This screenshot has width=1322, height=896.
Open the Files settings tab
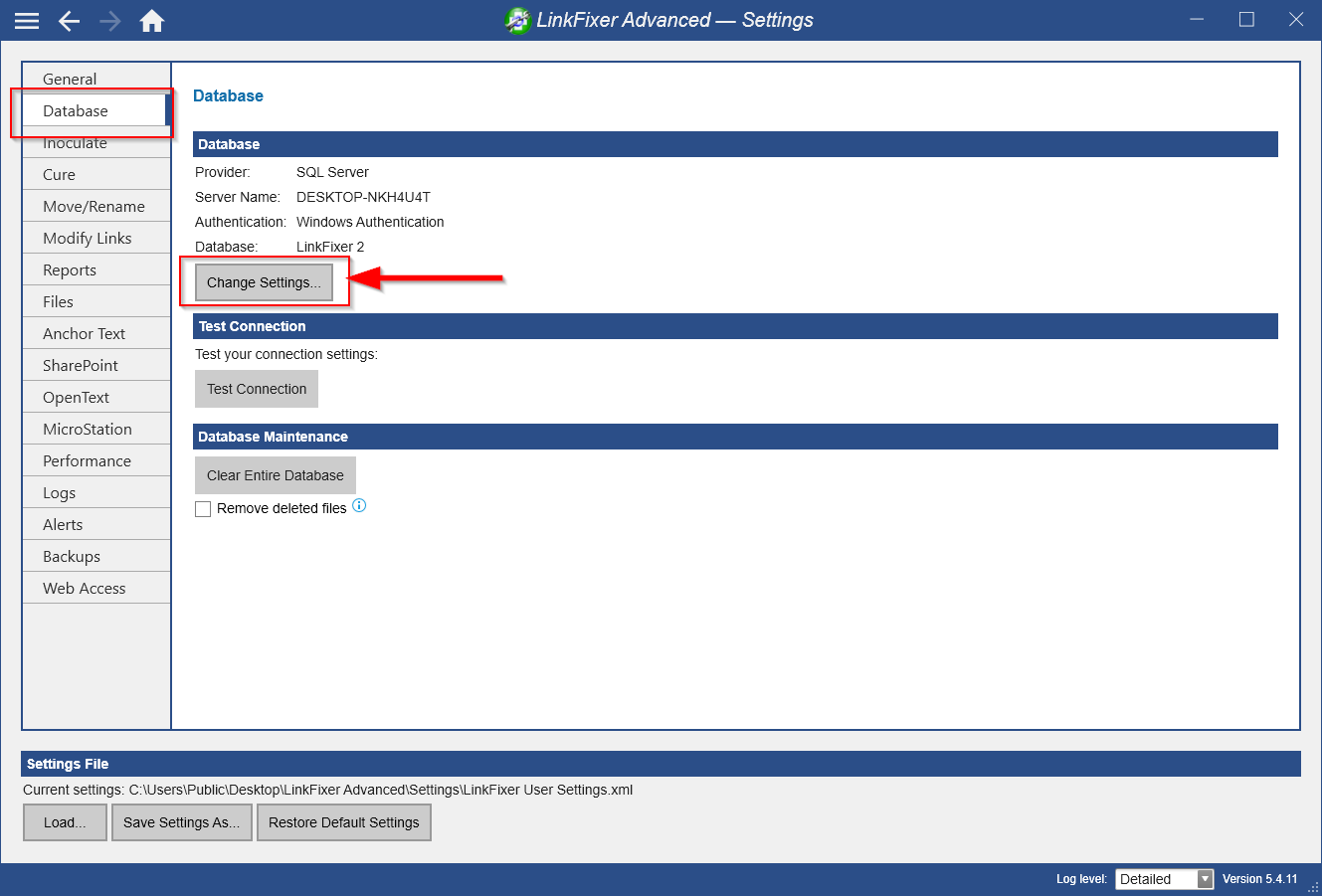[96, 301]
